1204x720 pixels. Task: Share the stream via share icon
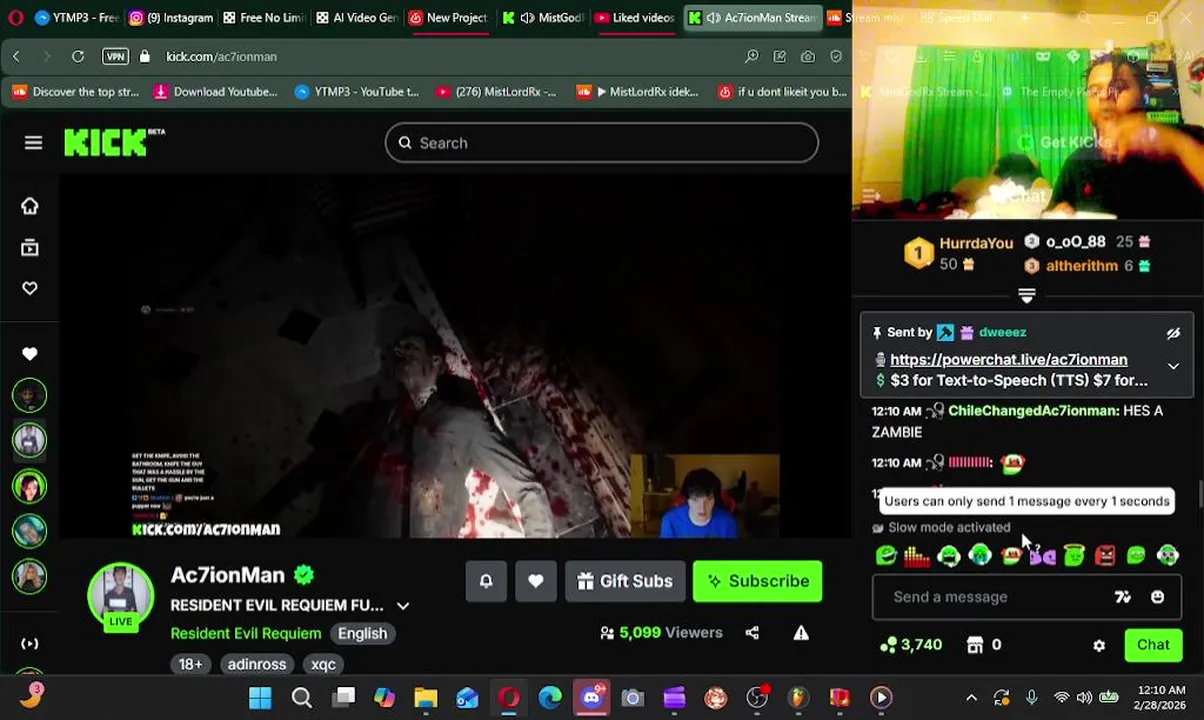coord(752,633)
